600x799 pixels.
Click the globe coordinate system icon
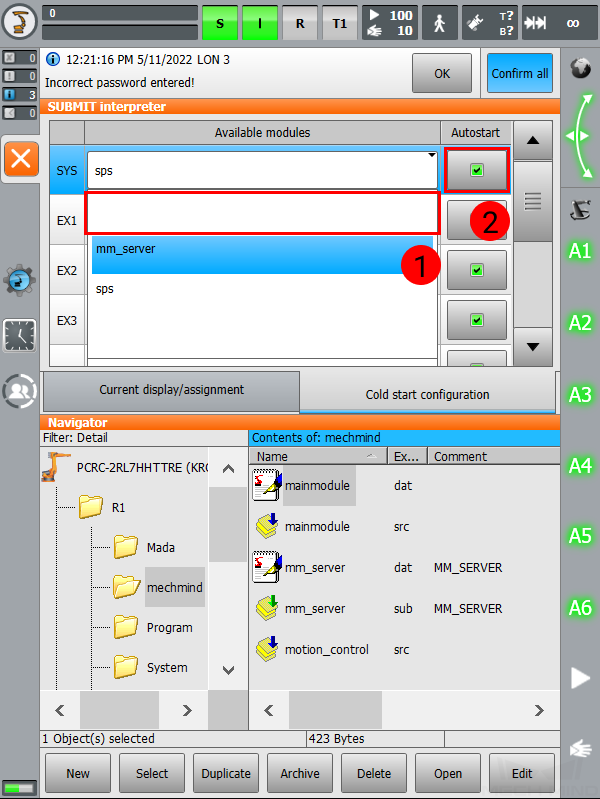tap(581, 68)
